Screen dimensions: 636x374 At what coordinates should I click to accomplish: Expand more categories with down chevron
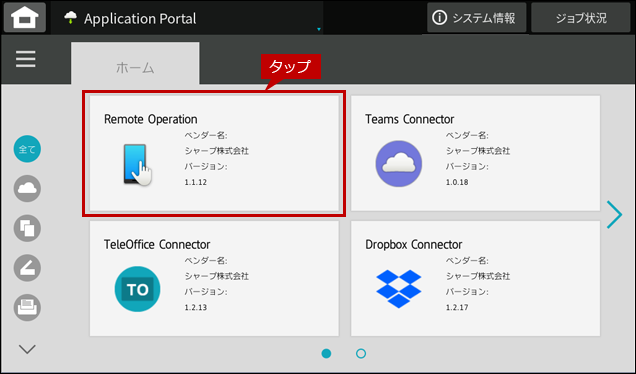coord(27,349)
